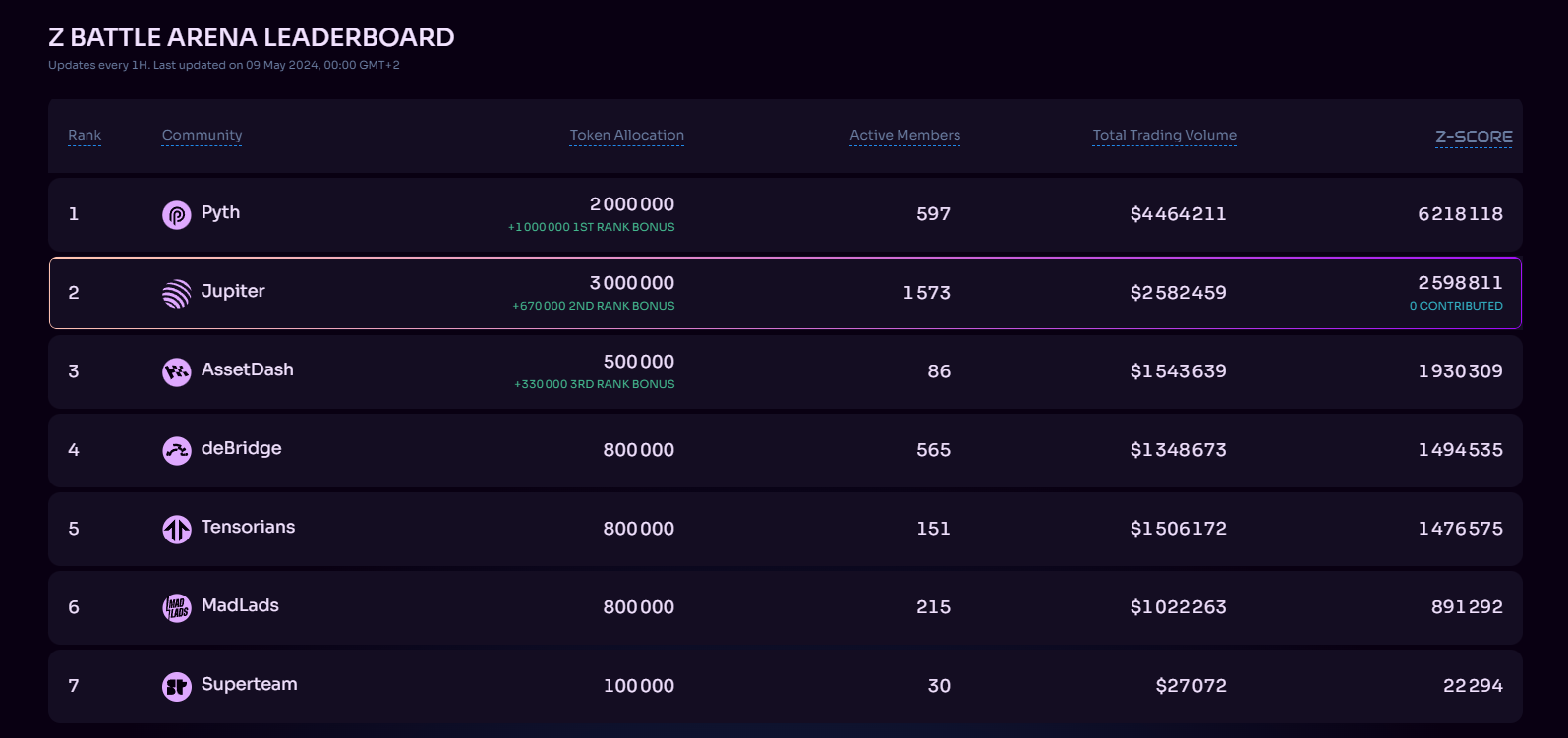The width and height of the screenshot is (1568, 738).
Task: Click the +330000 3RD RANK BONUS label
Action: pyautogui.click(x=594, y=384)
